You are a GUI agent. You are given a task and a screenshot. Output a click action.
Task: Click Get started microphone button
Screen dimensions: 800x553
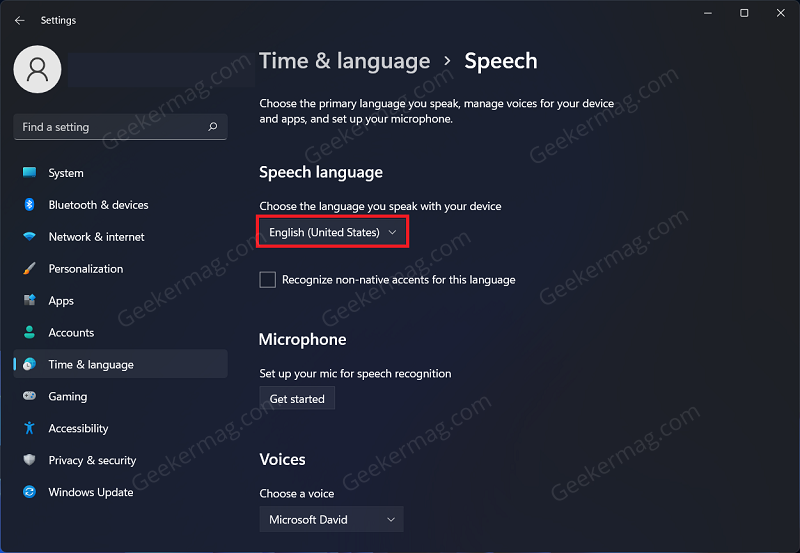(x=297, y=398)
